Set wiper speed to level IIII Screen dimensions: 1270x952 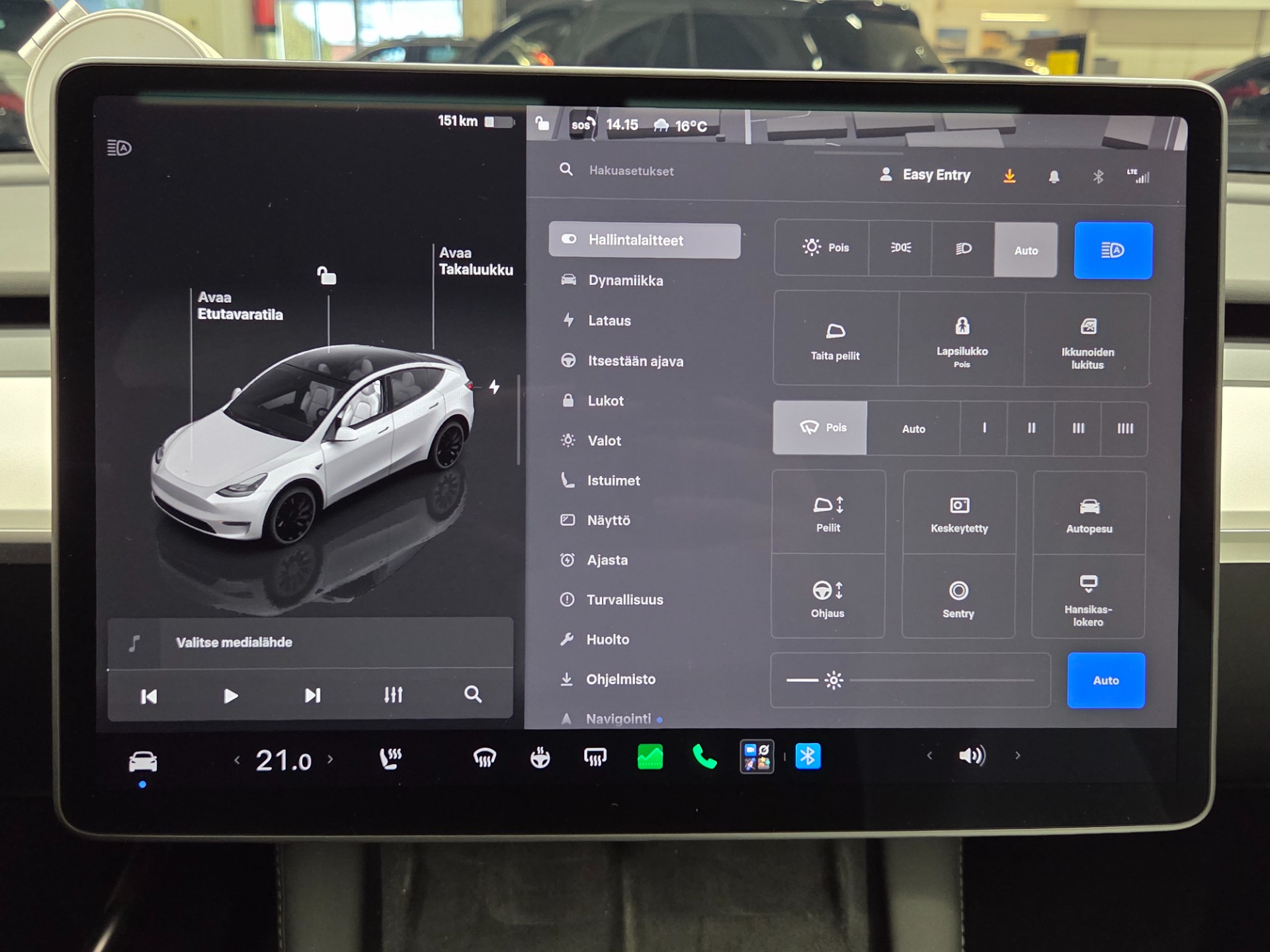click(x=1124, y=428)
